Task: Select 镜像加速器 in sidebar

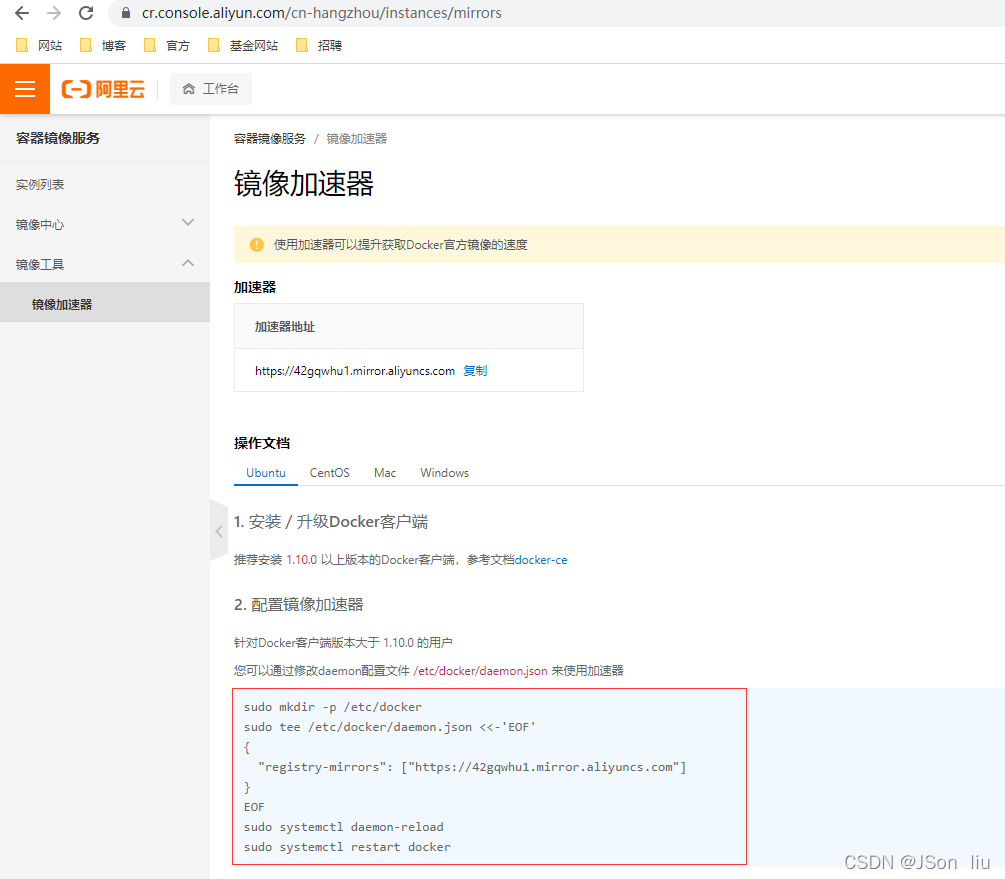Action: pyautogui.click(x=104, y=302)
